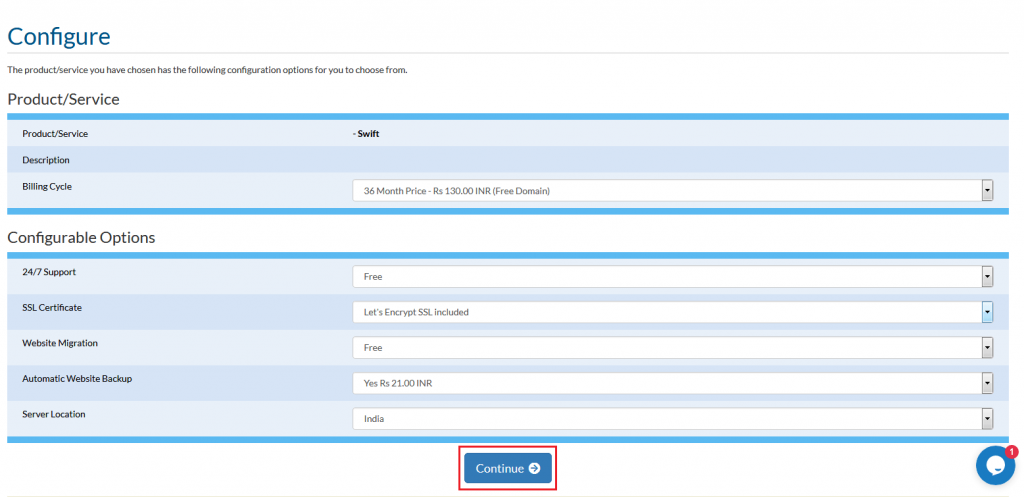Click the red chat notification badge
The width and height of the screenshot is (1024, 497).
tap(1011, 452)
